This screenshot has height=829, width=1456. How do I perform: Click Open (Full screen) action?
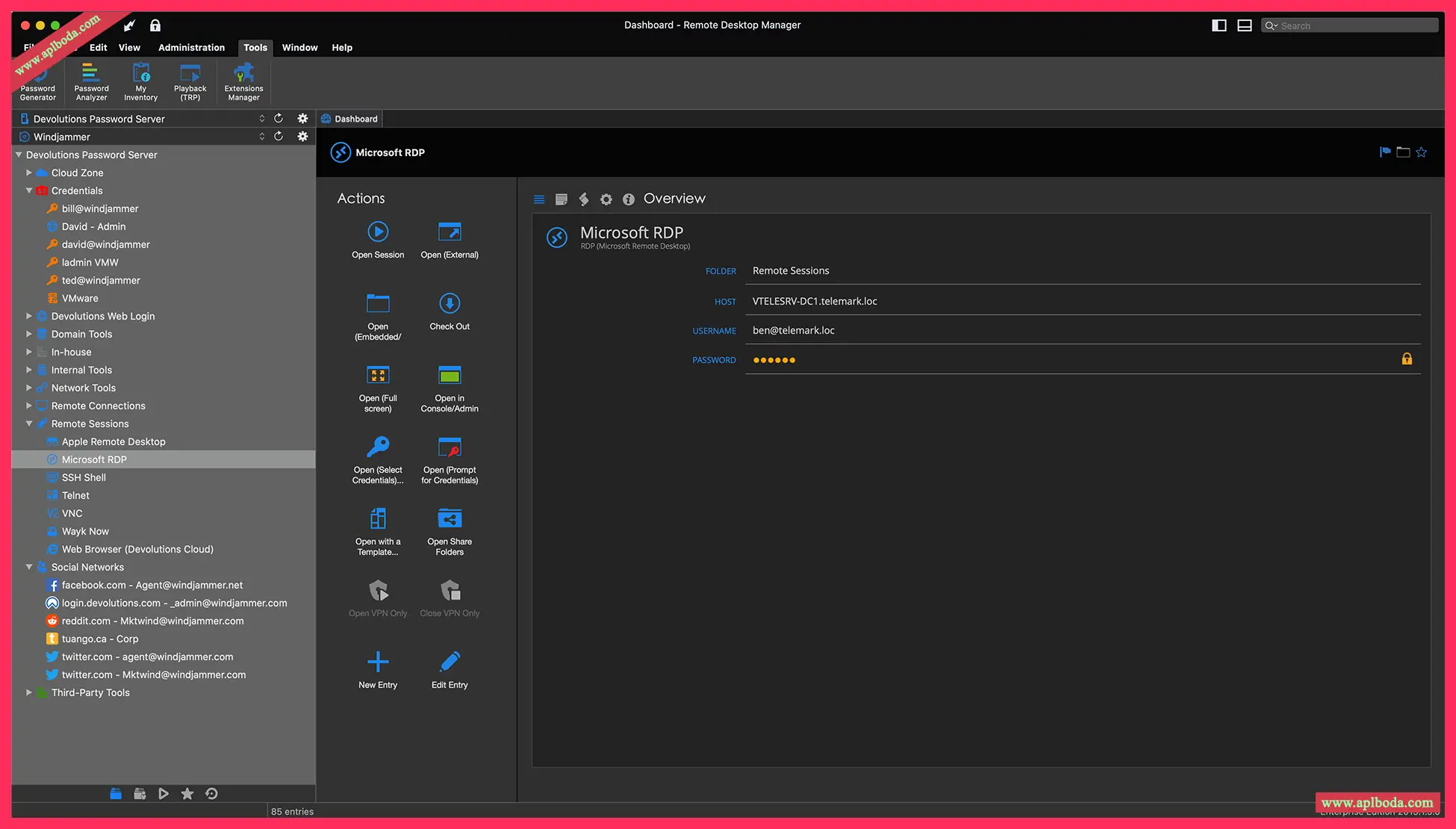tap(378, 388)
